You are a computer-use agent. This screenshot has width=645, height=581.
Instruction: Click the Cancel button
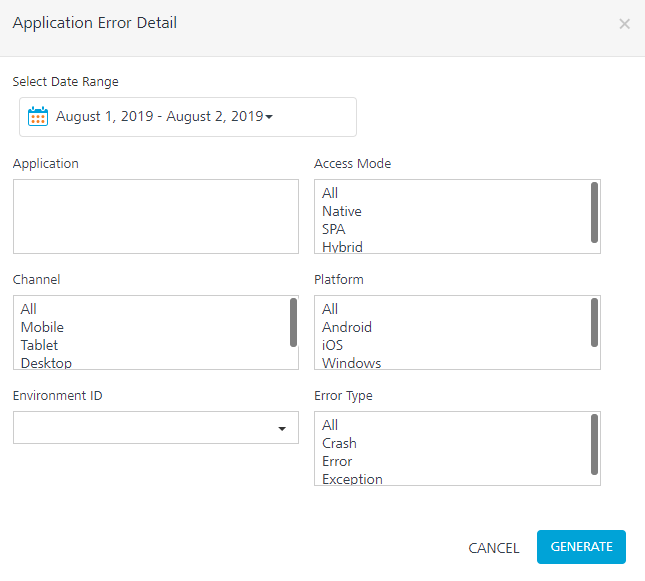click(x=494, y=548)
